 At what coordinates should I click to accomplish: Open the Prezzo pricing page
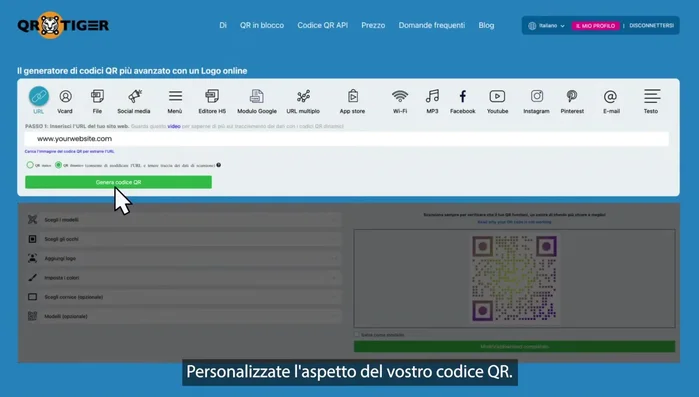[x=373, y=25]
